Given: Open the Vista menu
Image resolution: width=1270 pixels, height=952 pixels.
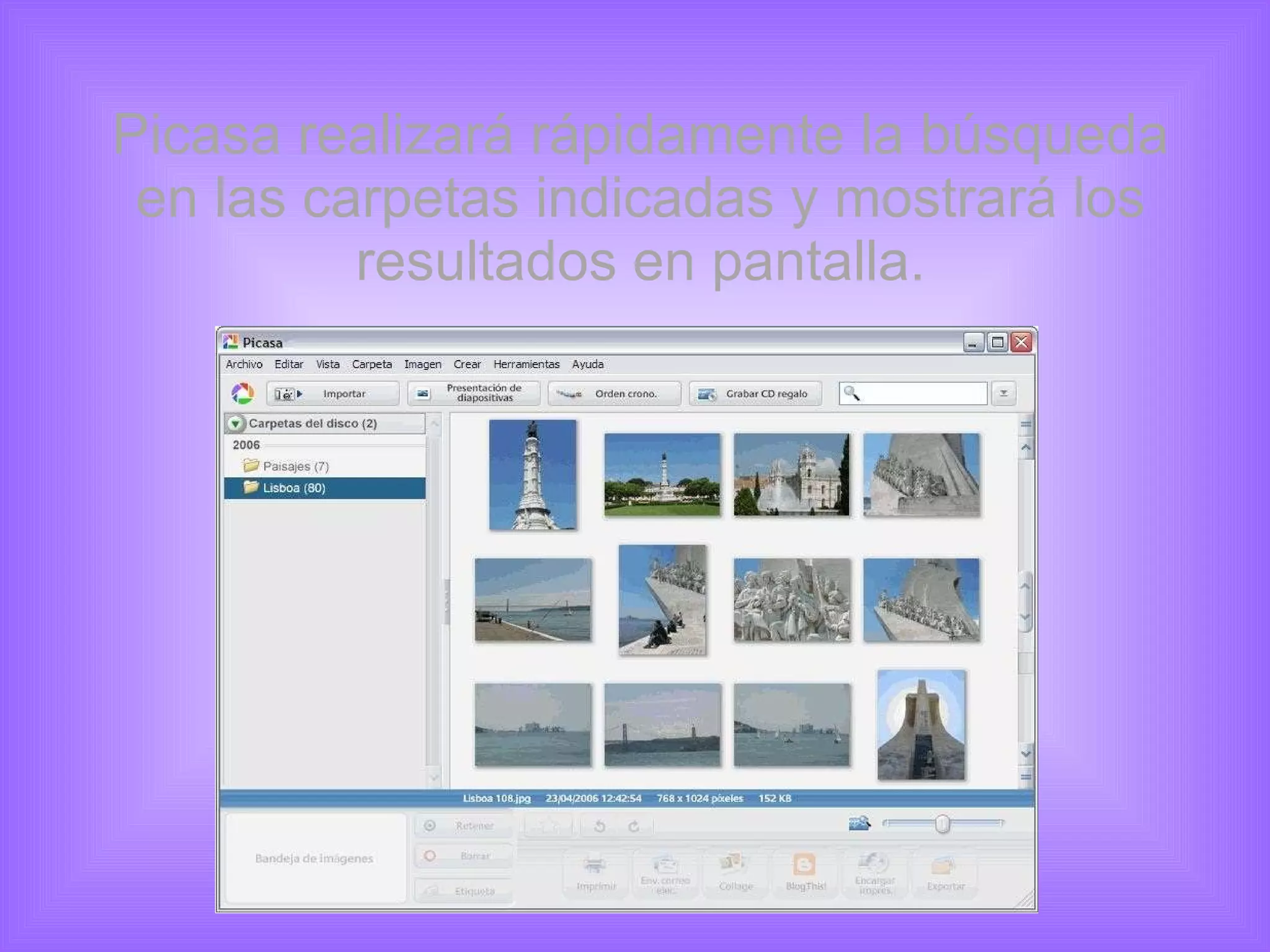Looking at the screenshot, I should click(327, 364).
